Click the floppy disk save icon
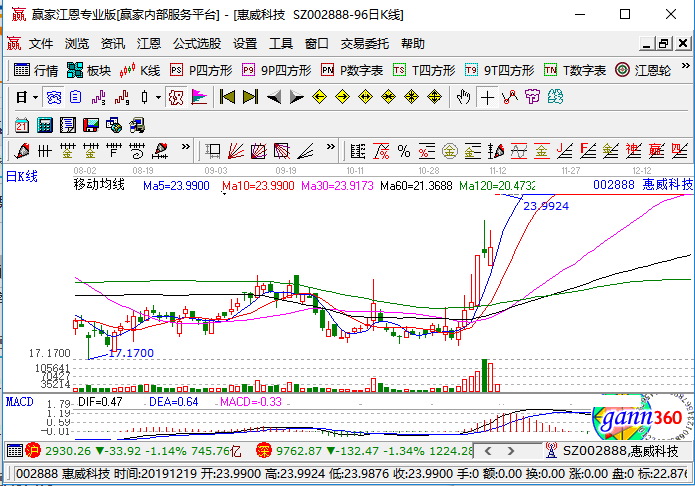The width and height of the screenshot is (695, 486). click(91, 125)
